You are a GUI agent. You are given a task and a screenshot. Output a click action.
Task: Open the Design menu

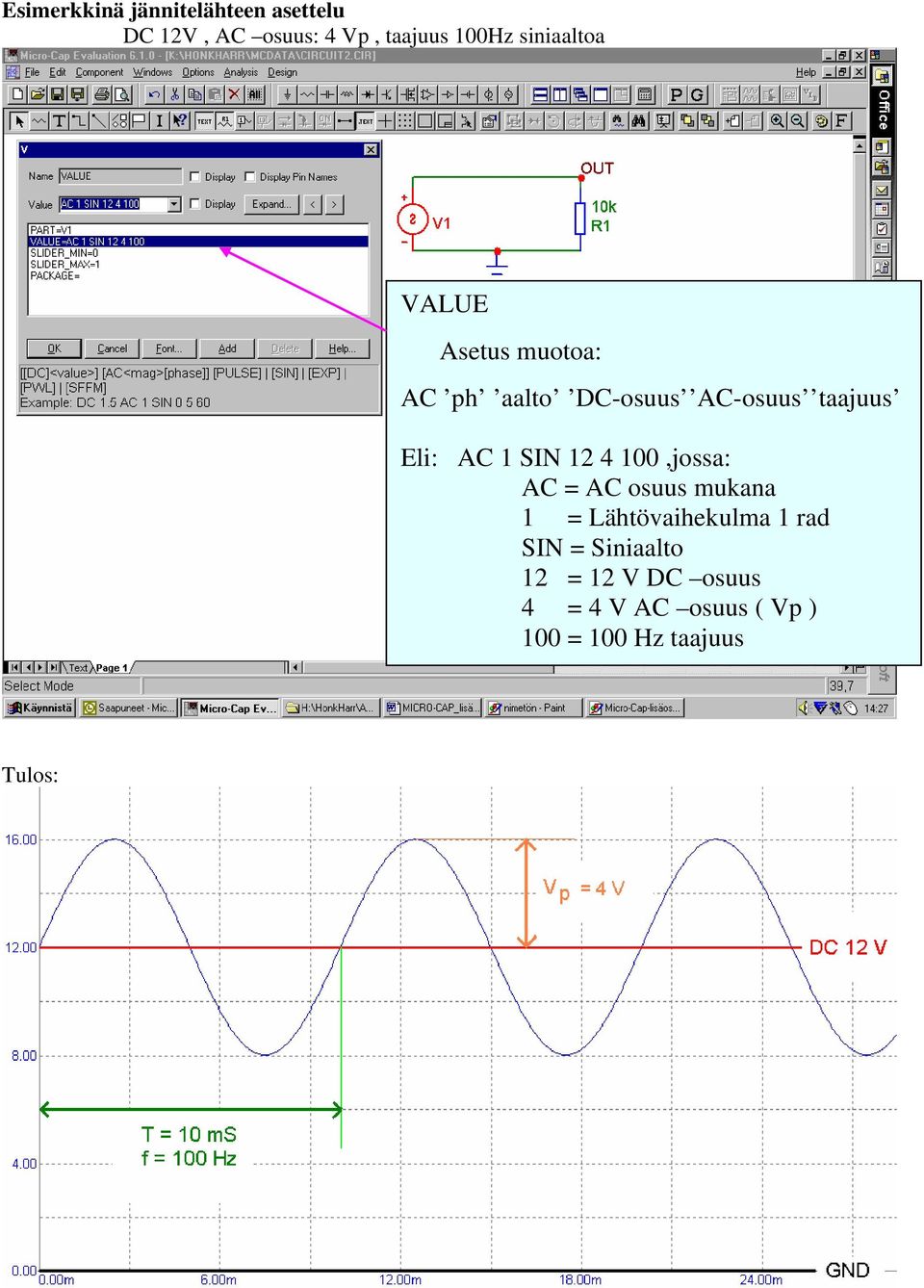[282, 72]
